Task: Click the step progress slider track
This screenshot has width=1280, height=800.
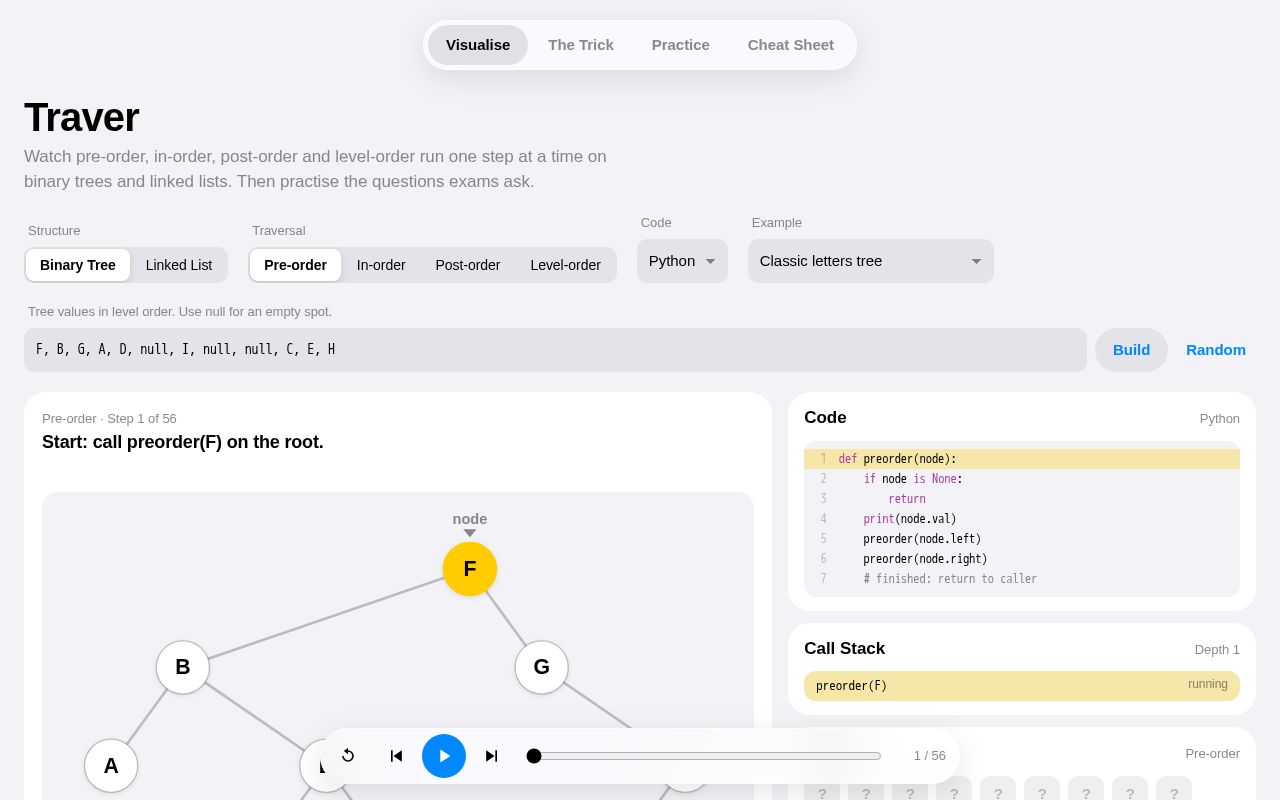Action: pos(704,756)
